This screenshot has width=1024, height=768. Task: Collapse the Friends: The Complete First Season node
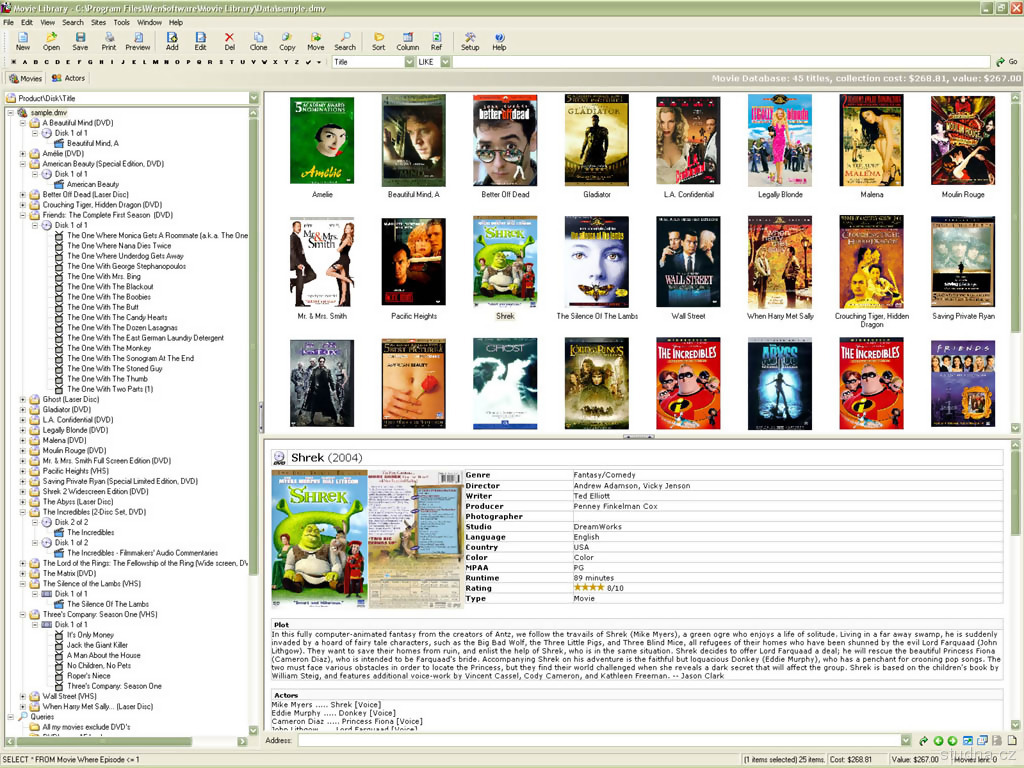(x=23, y=215)
